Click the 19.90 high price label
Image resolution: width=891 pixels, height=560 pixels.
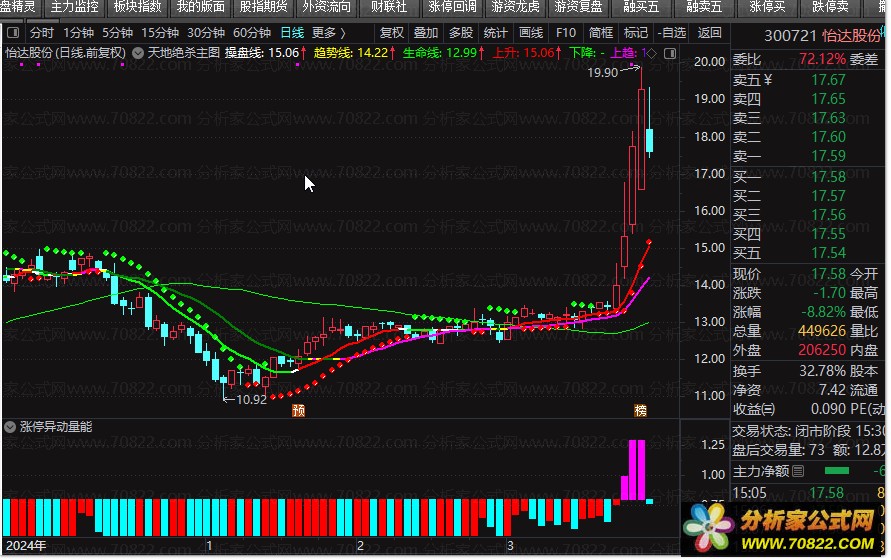[x=602, y=73]
